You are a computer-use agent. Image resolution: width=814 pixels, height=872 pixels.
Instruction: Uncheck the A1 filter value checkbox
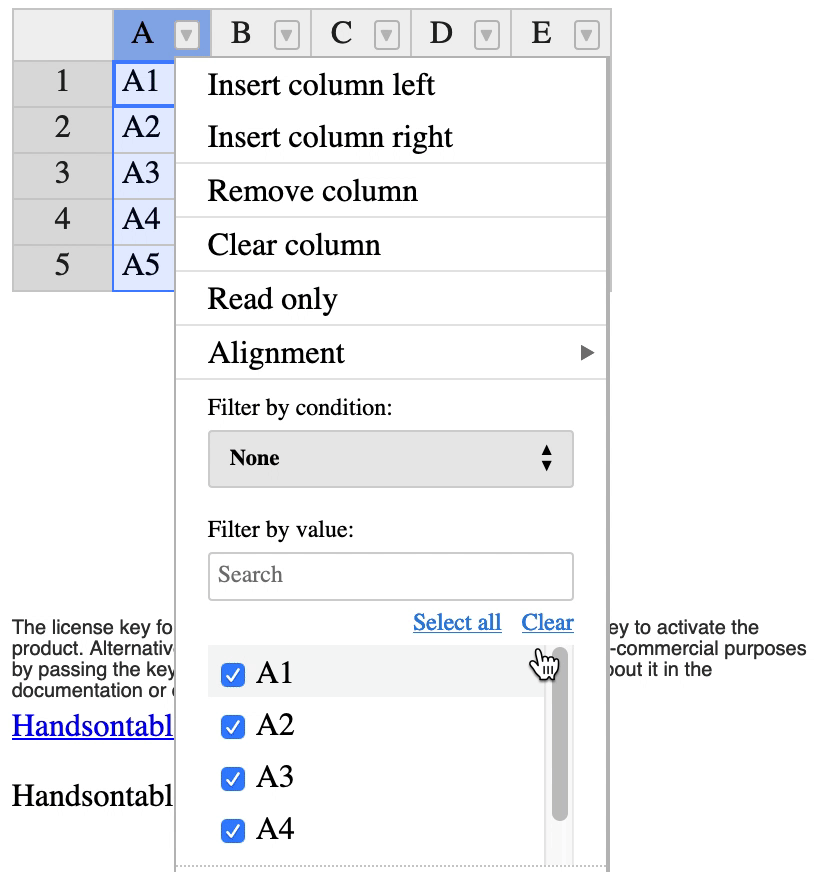pos(232,675)
